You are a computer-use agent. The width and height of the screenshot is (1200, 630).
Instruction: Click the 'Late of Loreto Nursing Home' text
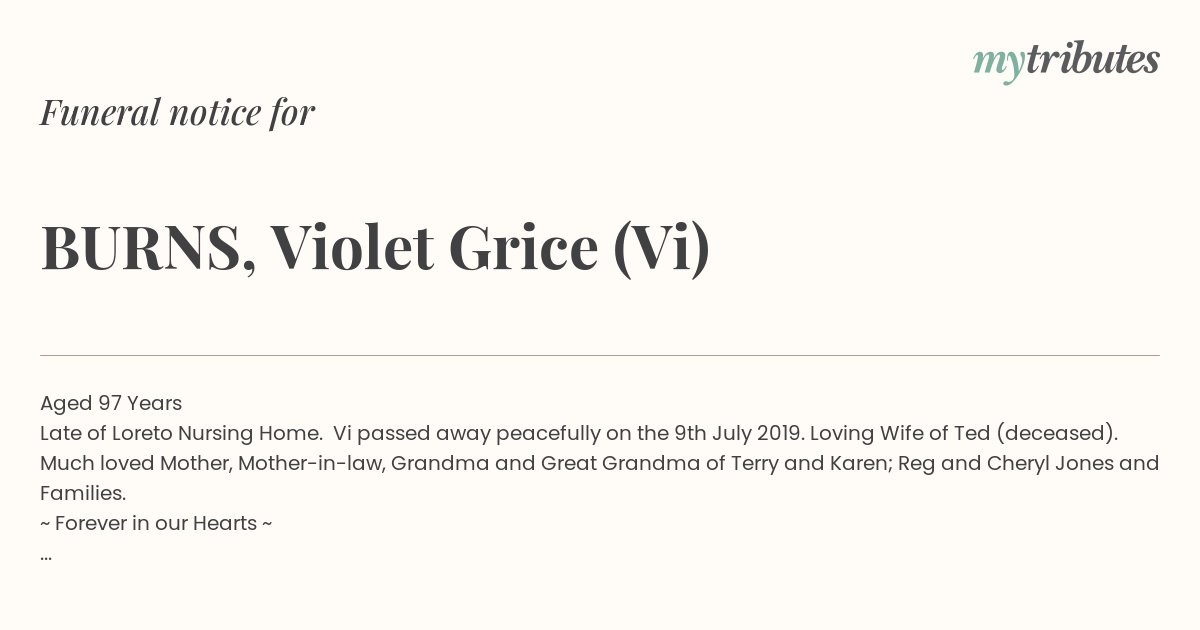[x=181, y=433]
